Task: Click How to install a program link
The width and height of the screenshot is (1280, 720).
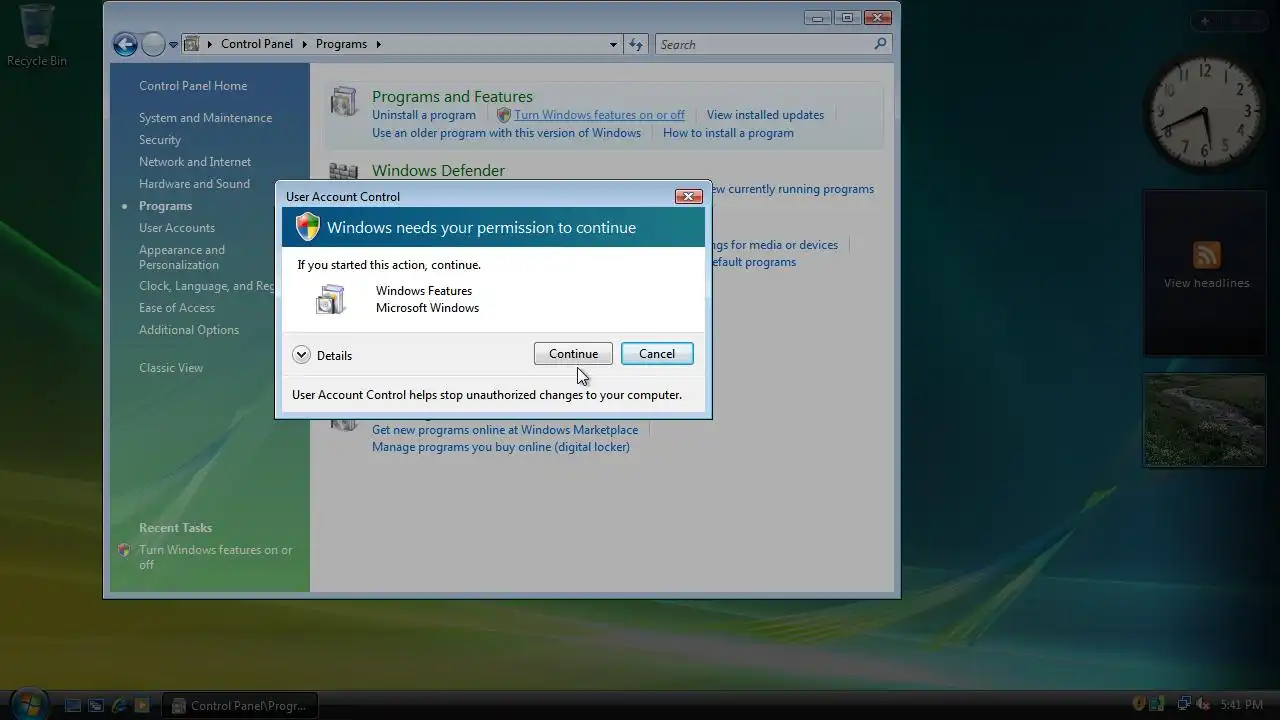Action: [x=728, y=133]
